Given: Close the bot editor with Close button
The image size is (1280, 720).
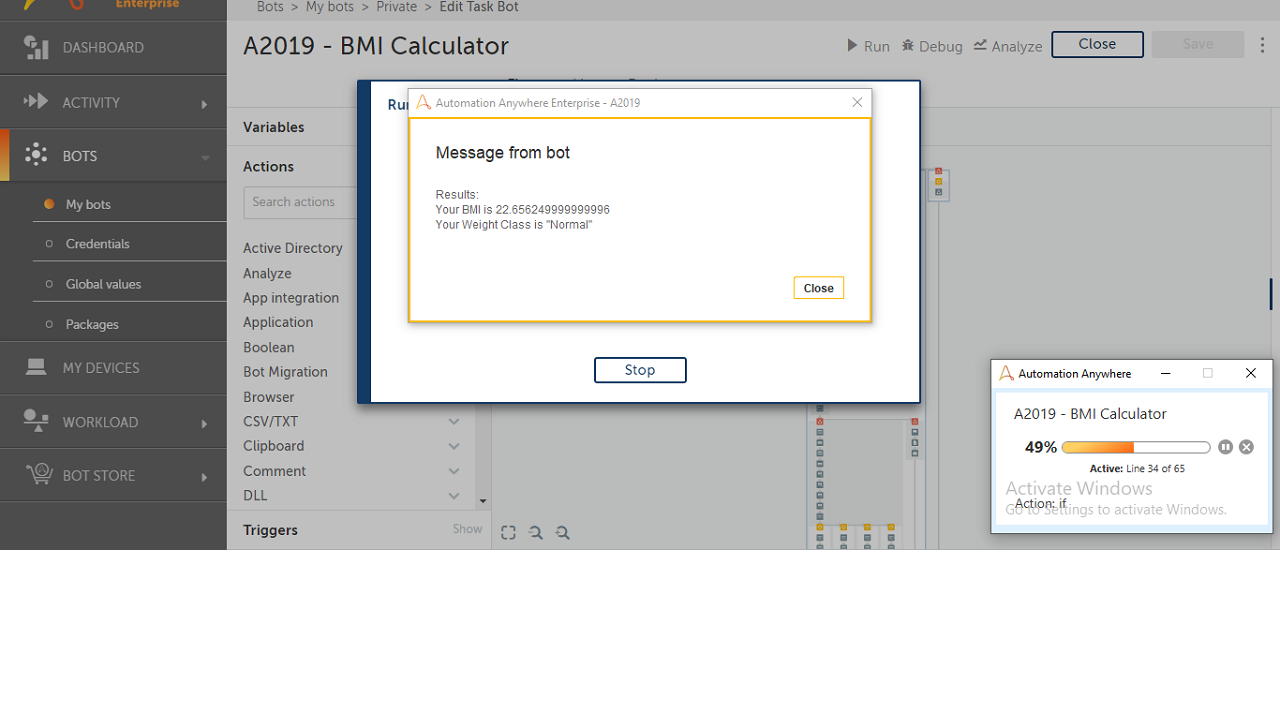Looking at the screenshot, I should 1097,44.
